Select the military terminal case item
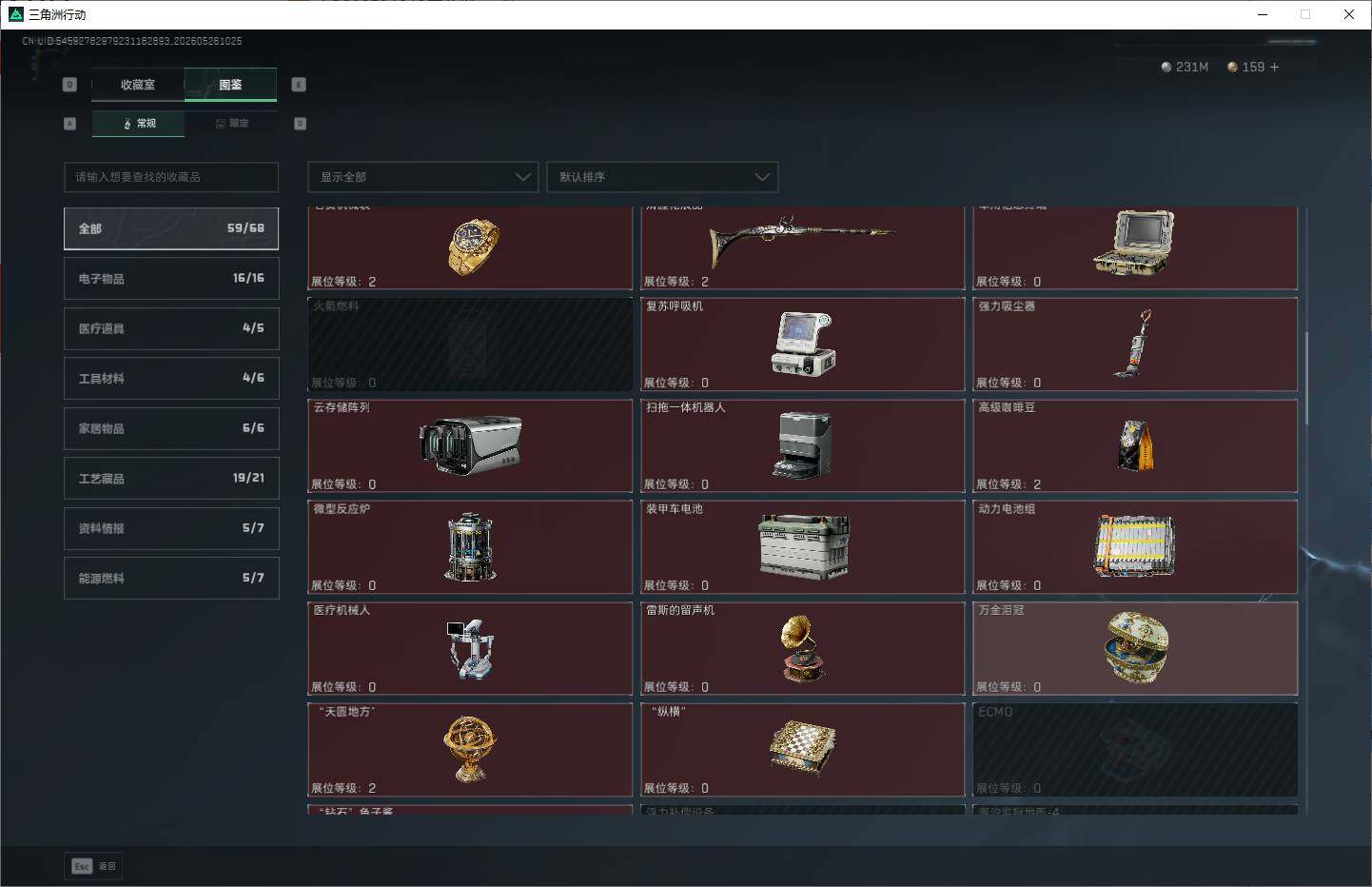The width and height of the screenshot is (1372, 887). (1135, 247)
